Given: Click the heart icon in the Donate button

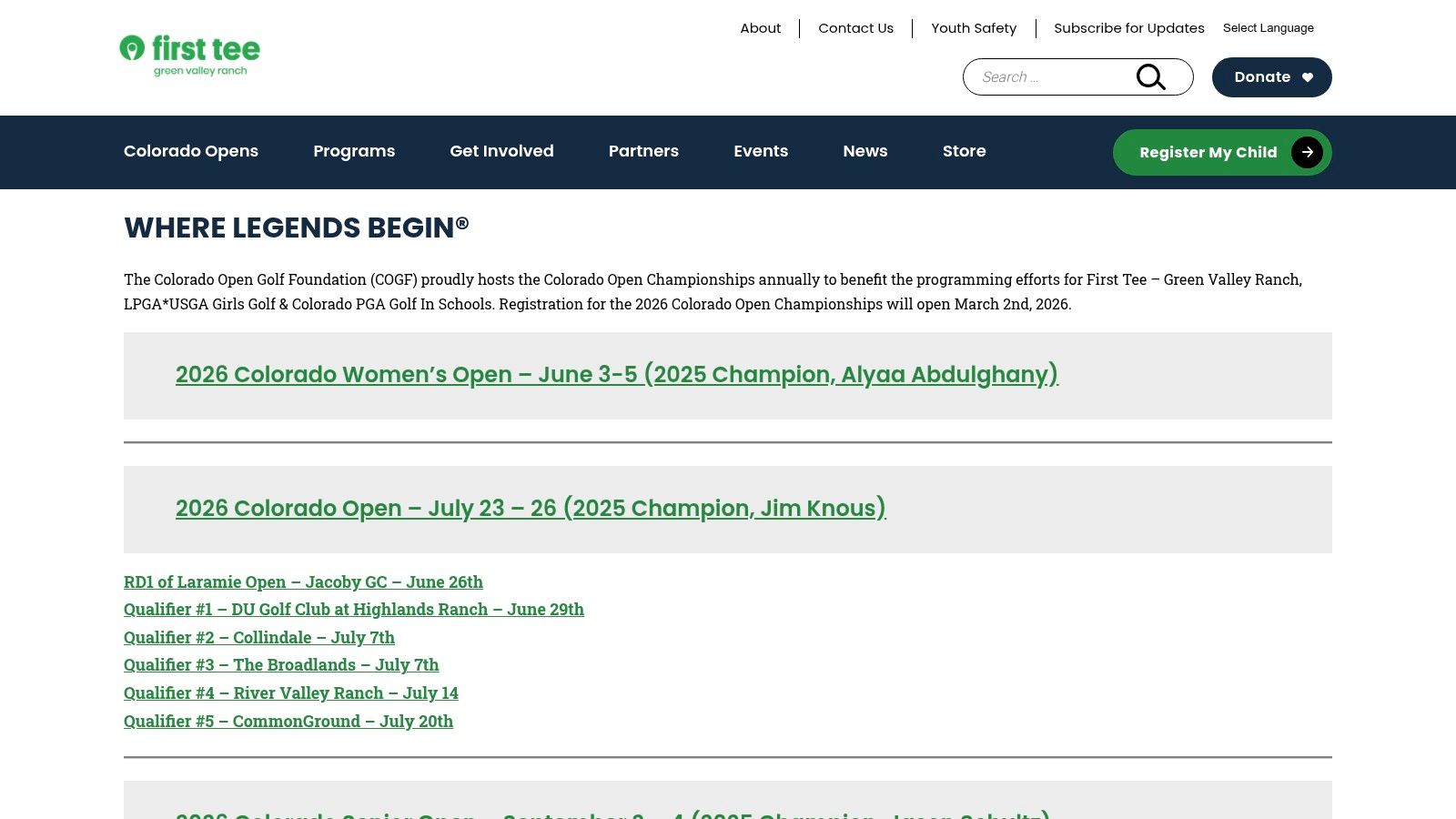Looking at the screenshot, I should tap(1308, 77).
